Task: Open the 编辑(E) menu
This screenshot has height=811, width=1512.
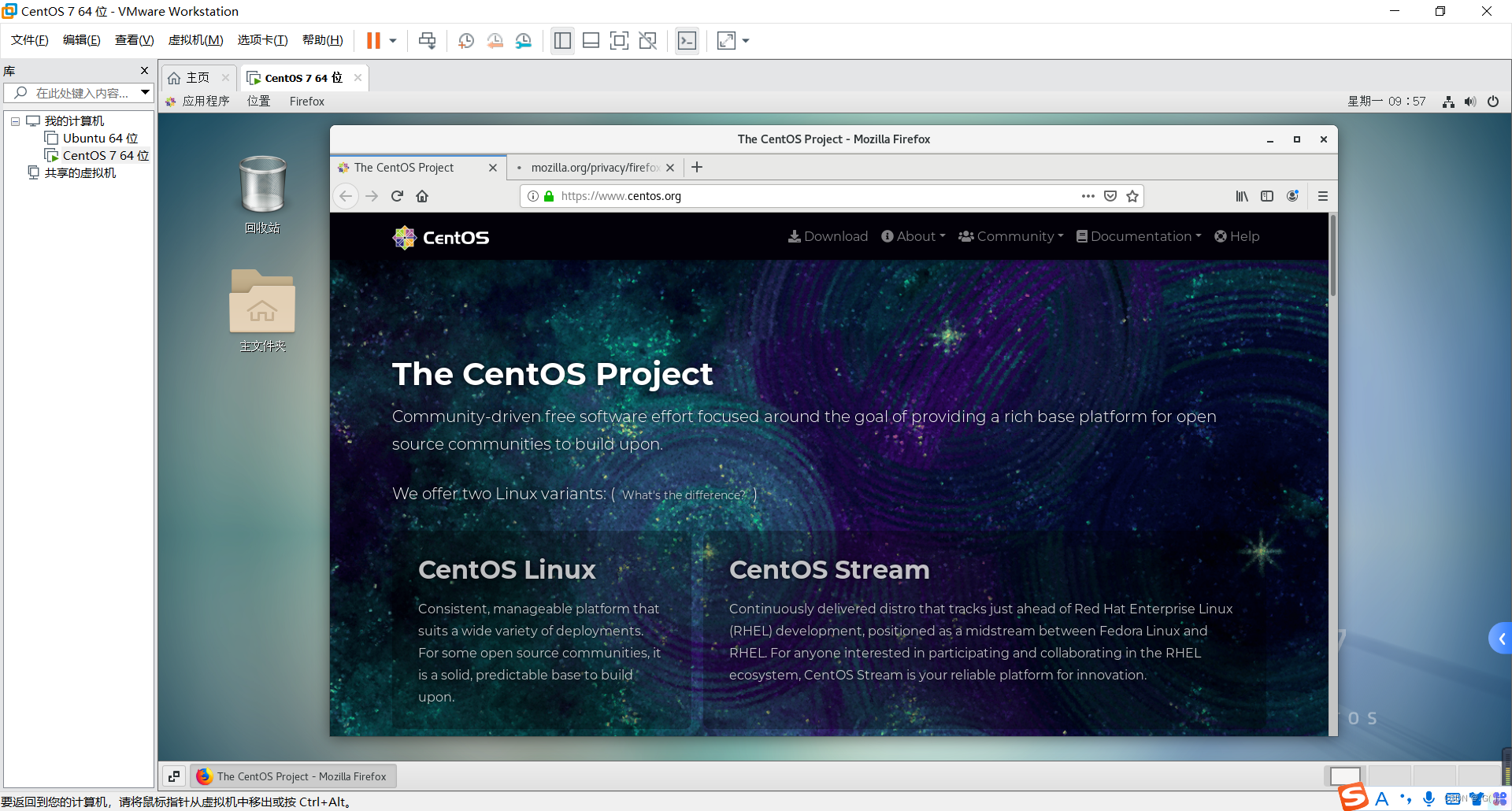Action: tap(81, 40)
